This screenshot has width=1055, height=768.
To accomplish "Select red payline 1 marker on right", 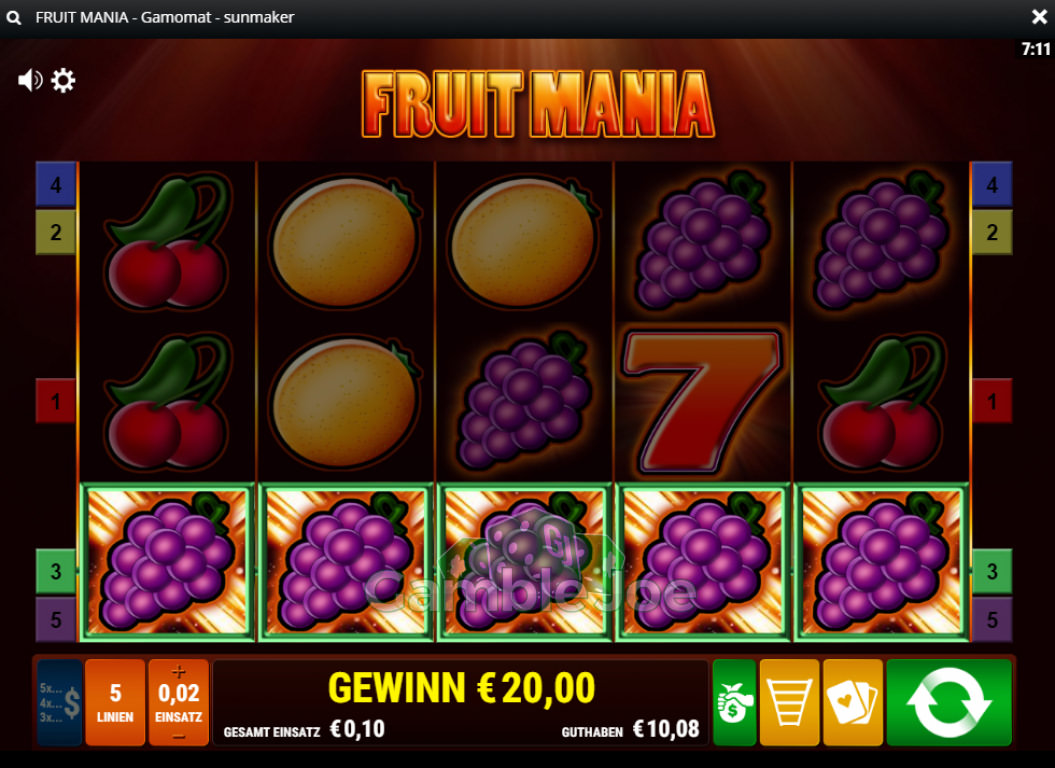I will (992, 401).
